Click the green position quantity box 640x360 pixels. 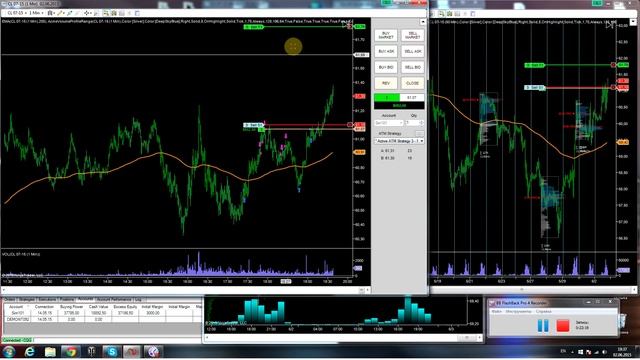(387, 98)
